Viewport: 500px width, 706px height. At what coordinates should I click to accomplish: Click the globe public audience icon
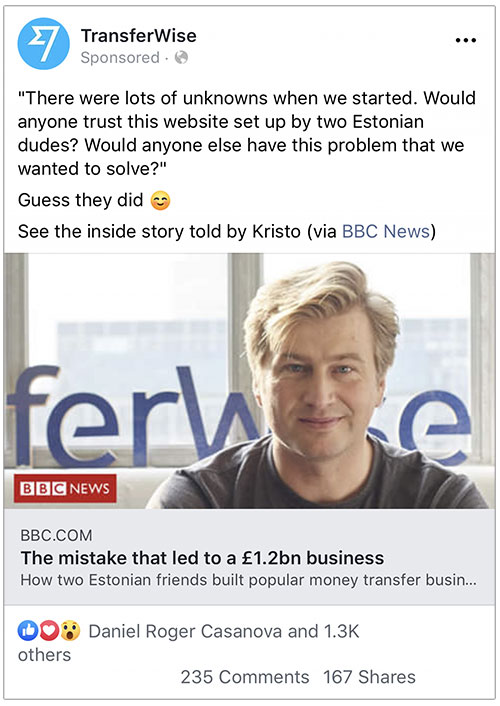tap(181, 58)
